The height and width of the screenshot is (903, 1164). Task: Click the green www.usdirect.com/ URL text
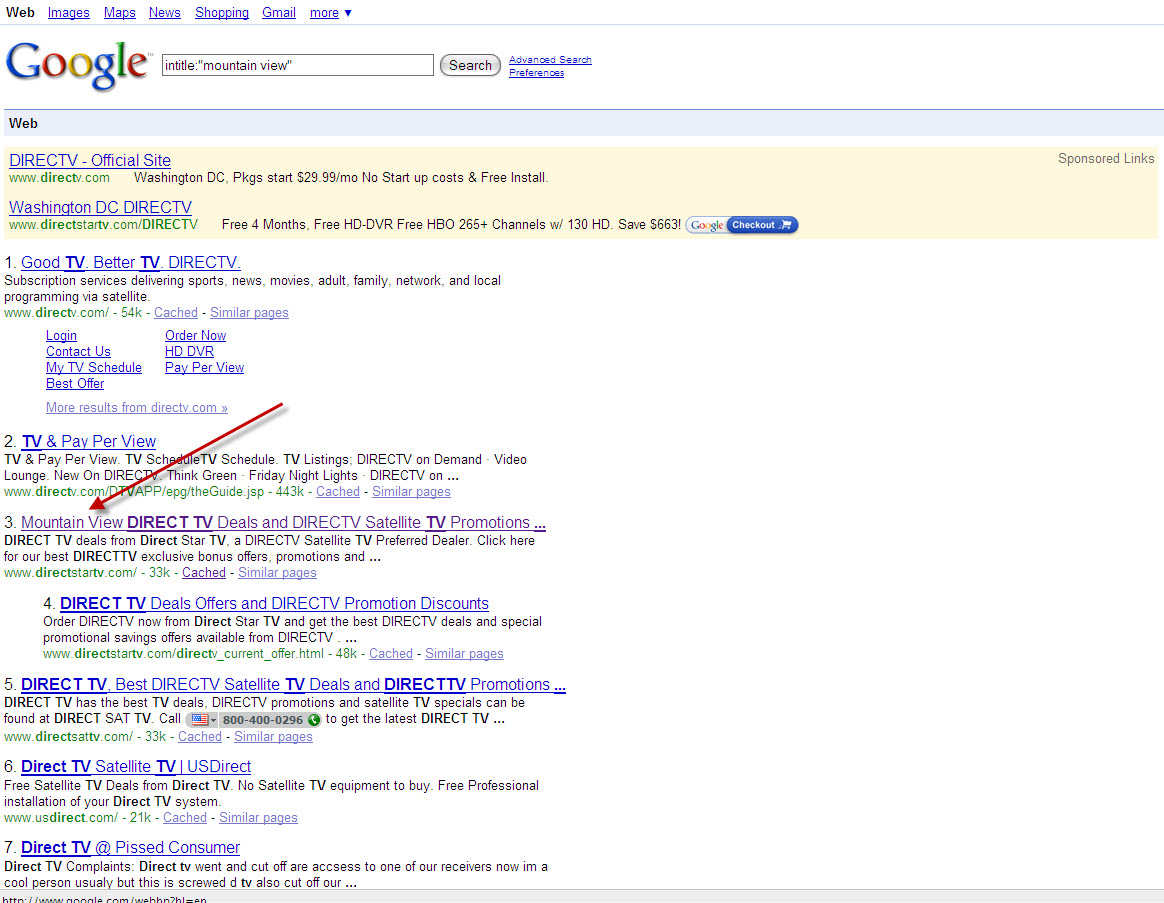pos(61,818)
